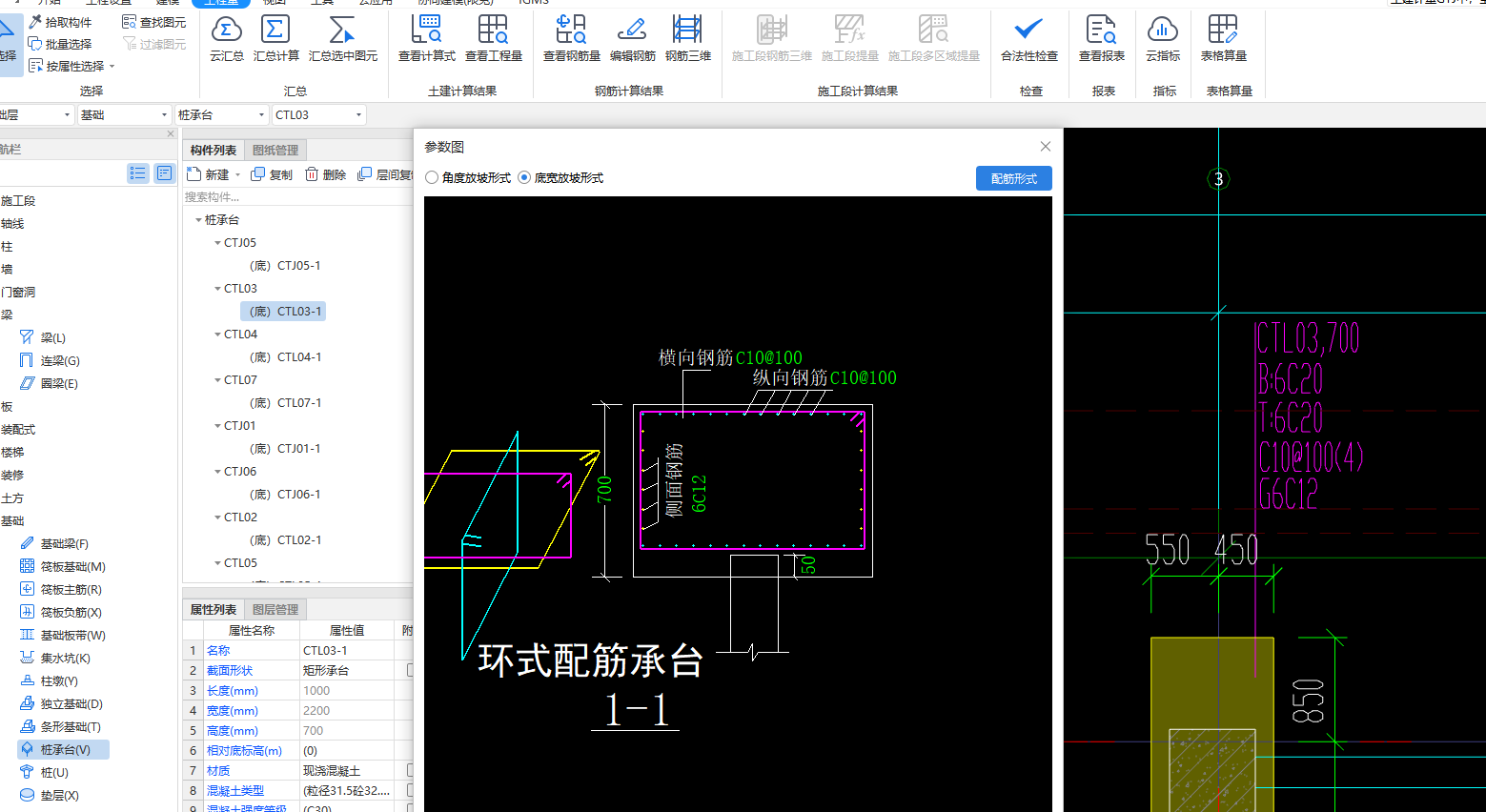
Task: Select 集水坑(K) sump pit item
Action: coord(55,658)
